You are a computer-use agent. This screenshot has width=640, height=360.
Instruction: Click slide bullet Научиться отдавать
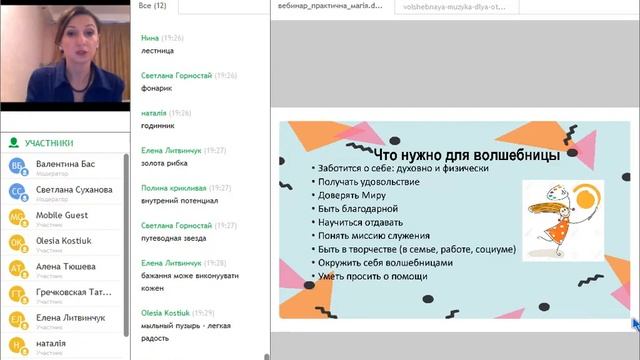360,222
